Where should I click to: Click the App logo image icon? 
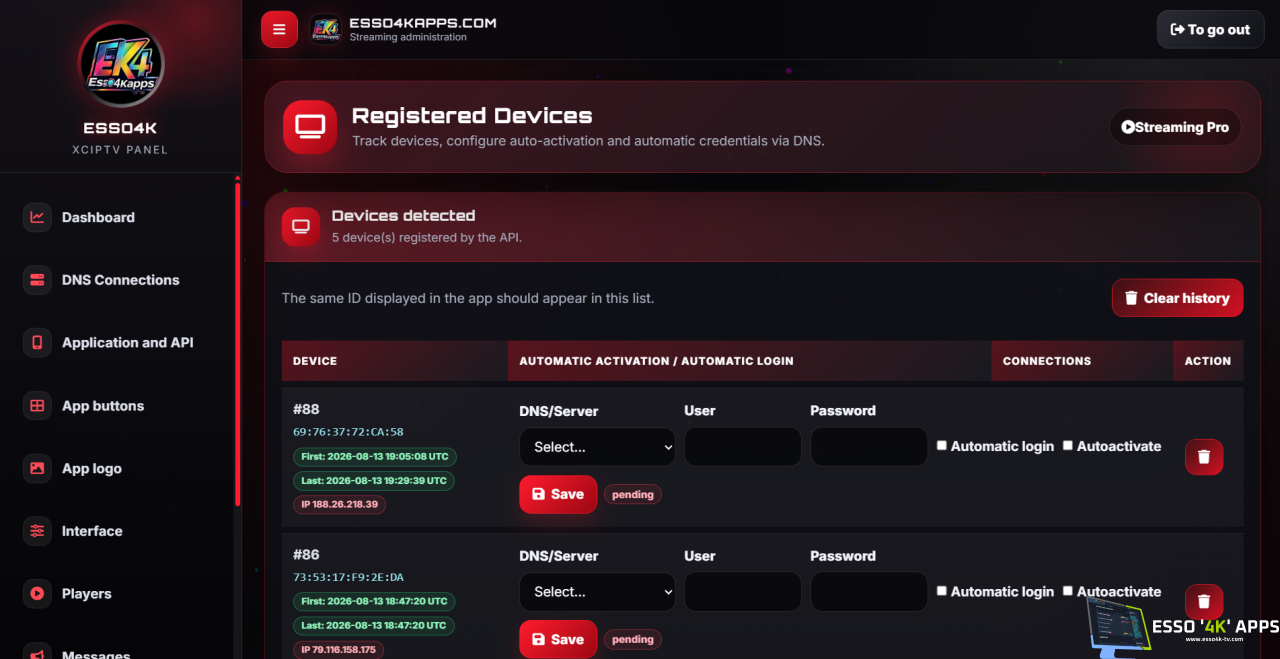pos(37,468)
